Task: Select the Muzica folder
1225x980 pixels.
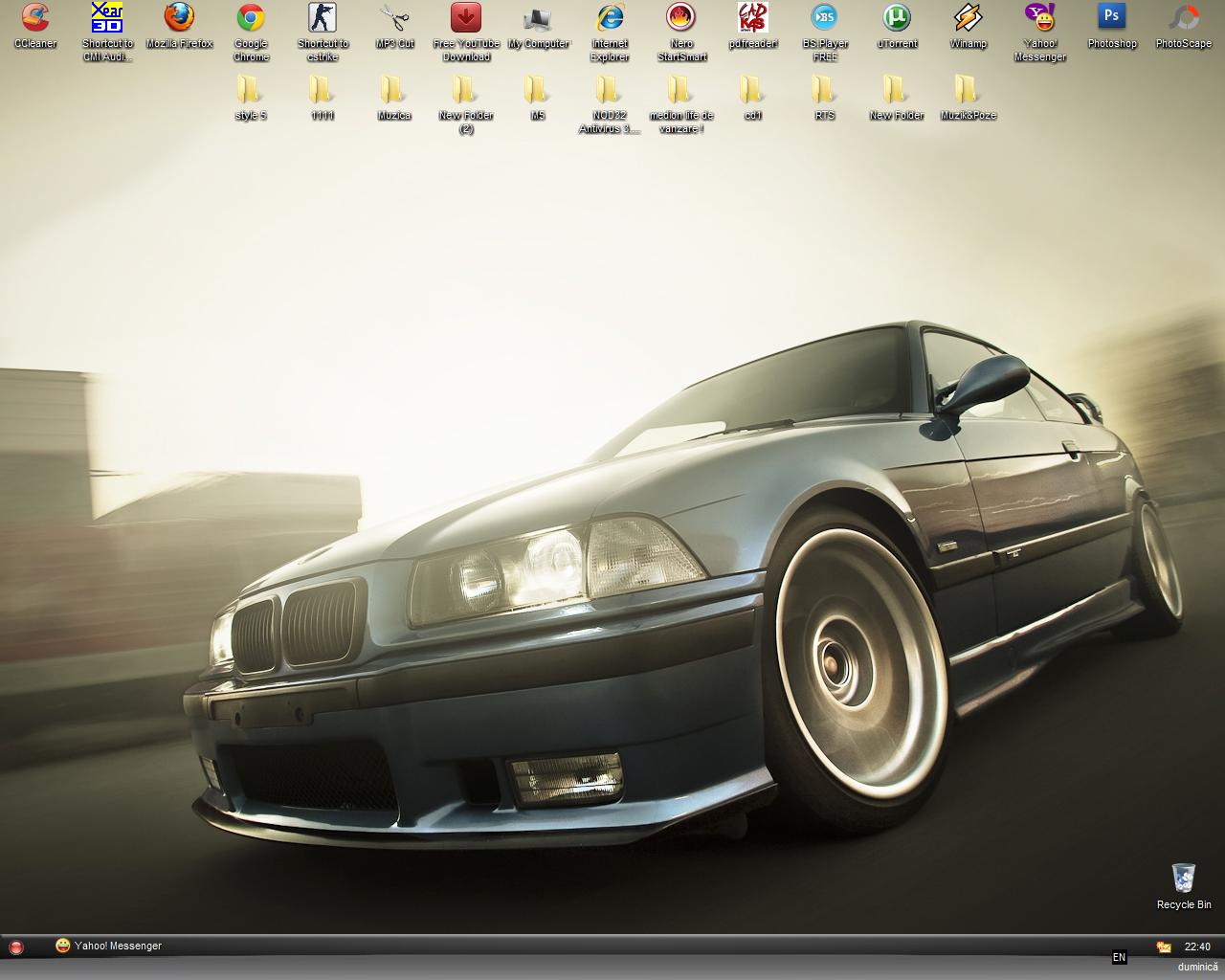Action: click(x=393, y=91)
